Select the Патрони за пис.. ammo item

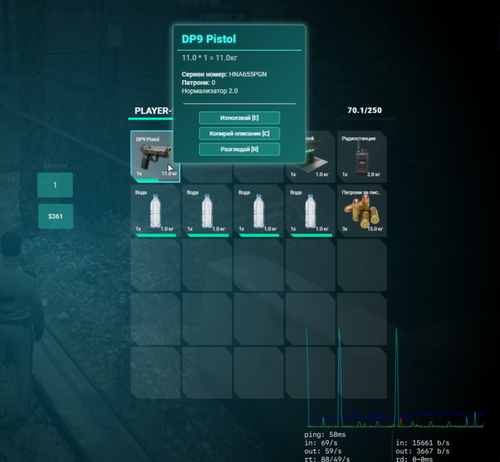click(x=362, y=211)
